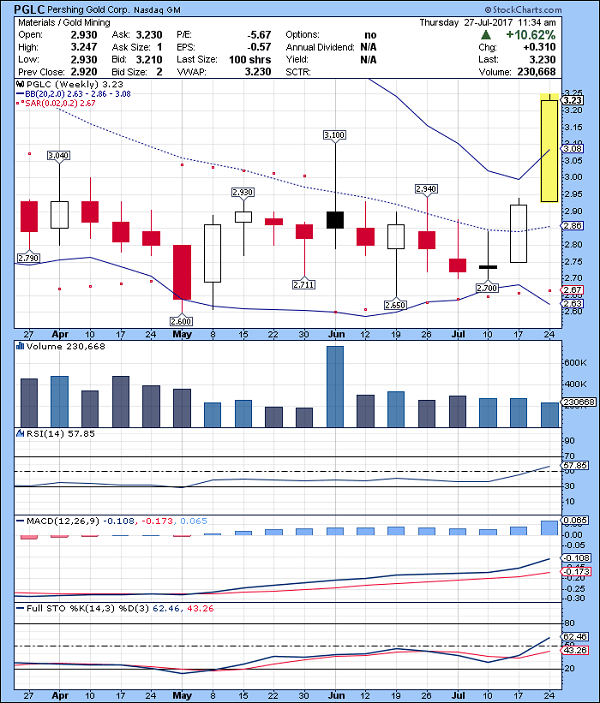
Task: Click the green up-arrow triangle in header
Action: (x=486, y=35)
